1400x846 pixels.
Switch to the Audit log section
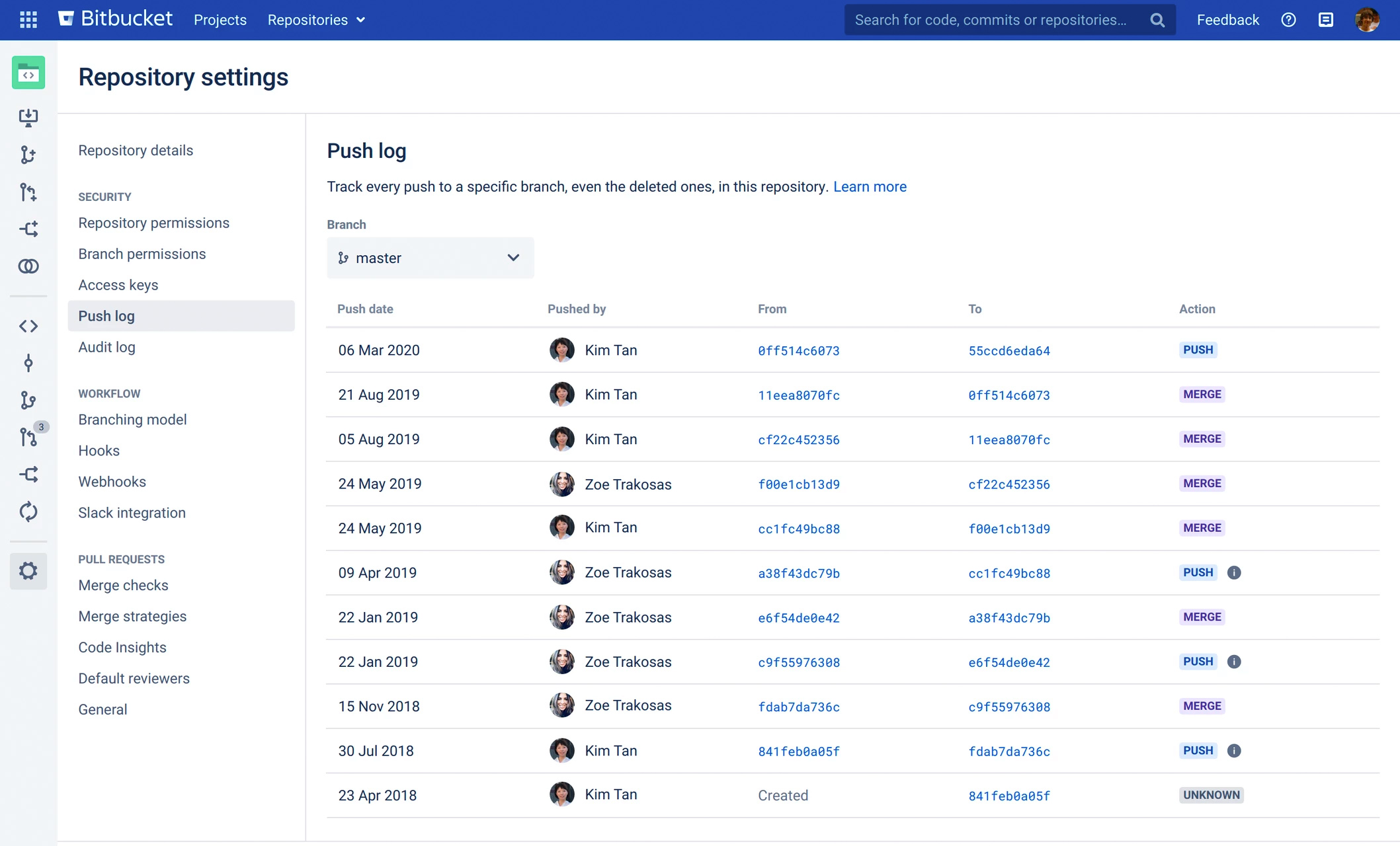(x=106, y=347)
